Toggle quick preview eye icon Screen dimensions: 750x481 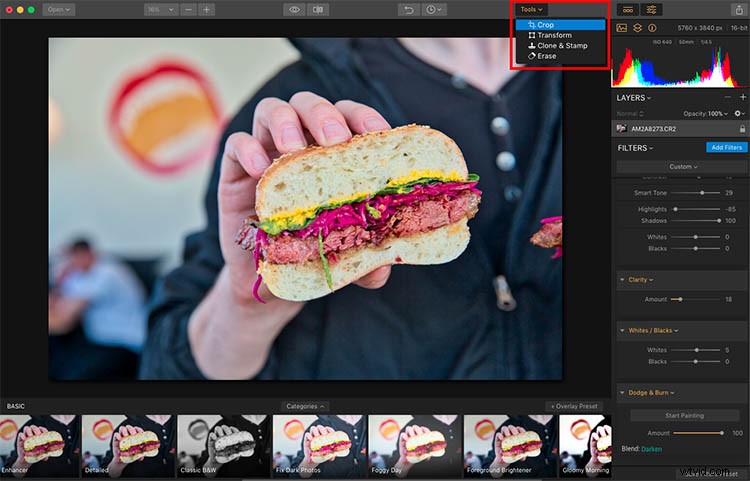pyautogui.click(x=295, y=10)
